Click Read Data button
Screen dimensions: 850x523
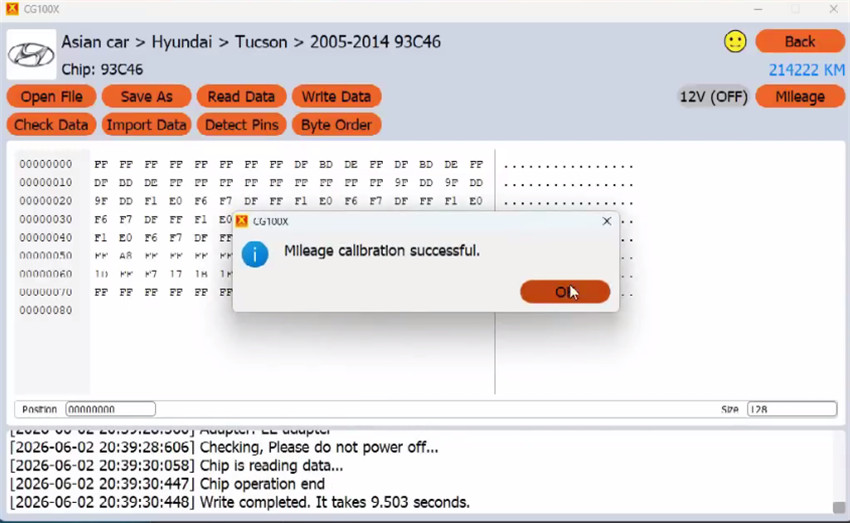241,96
